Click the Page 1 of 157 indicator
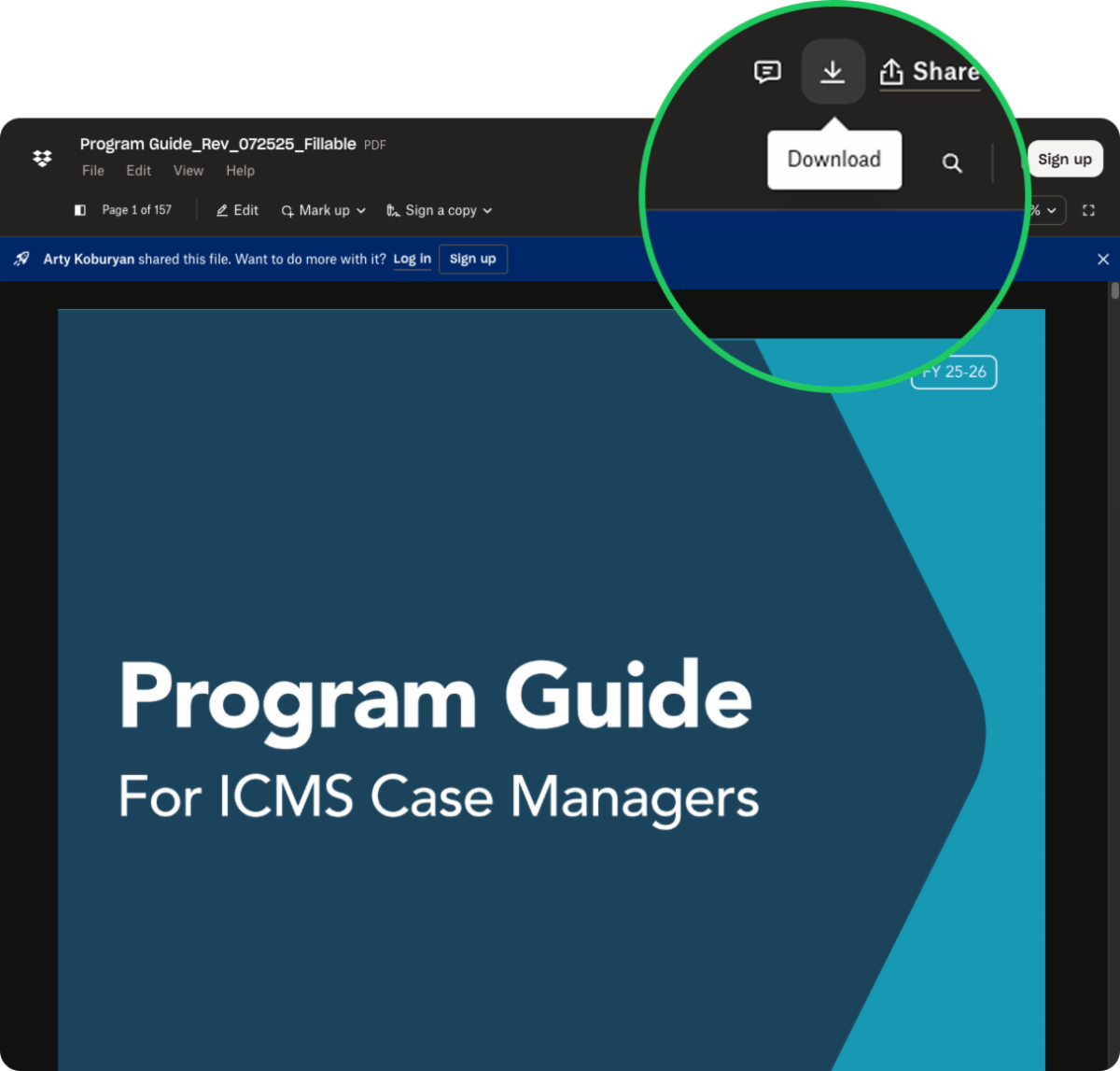 pos(136,210)
